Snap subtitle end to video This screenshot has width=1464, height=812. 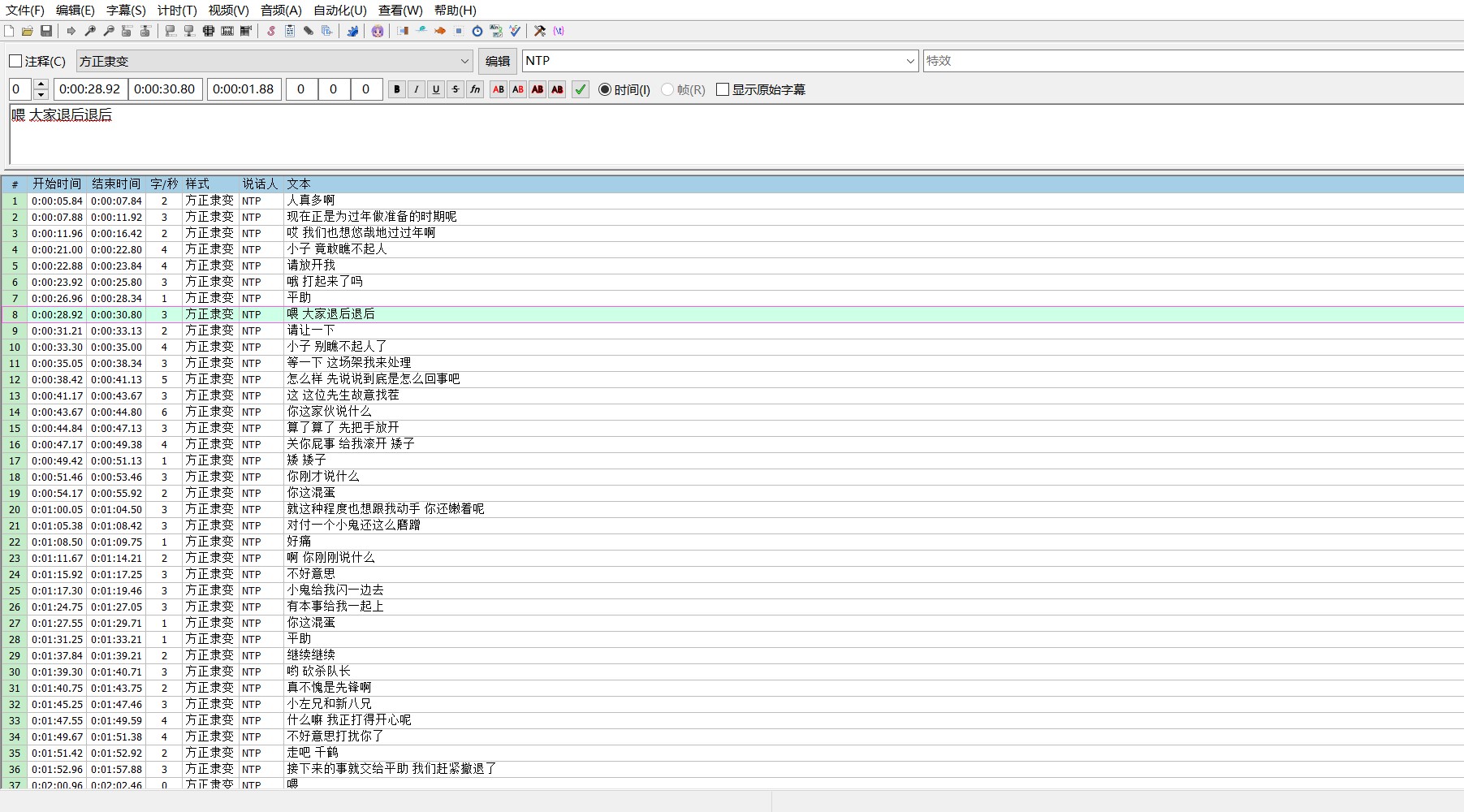pos(189,31)
